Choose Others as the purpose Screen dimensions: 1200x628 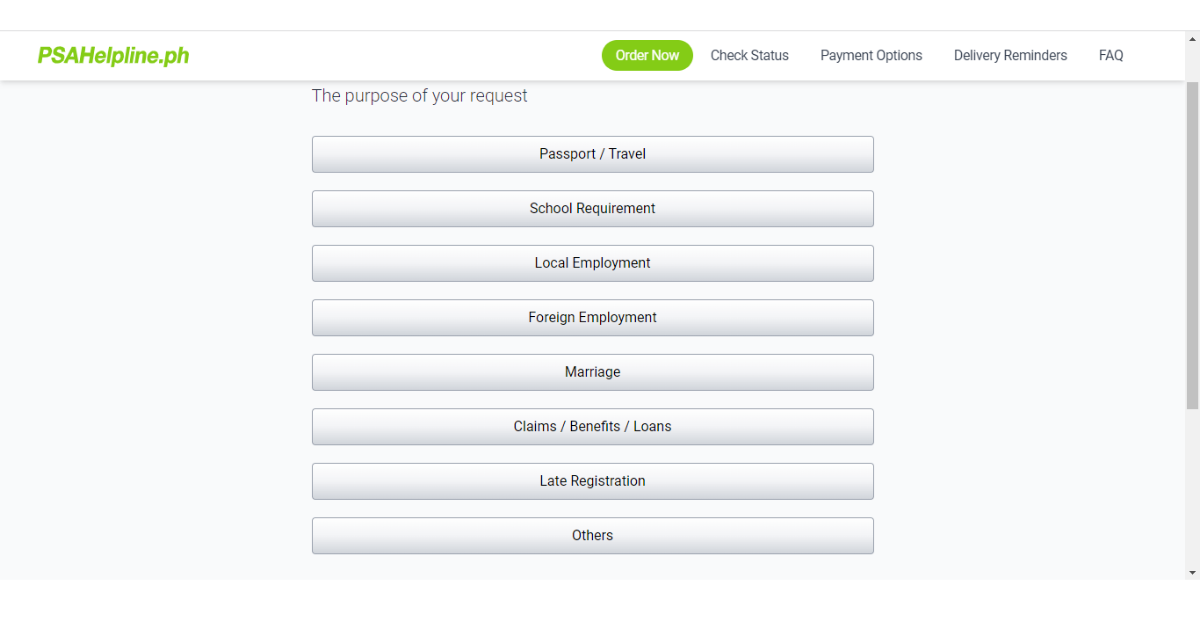coord(592,535)
